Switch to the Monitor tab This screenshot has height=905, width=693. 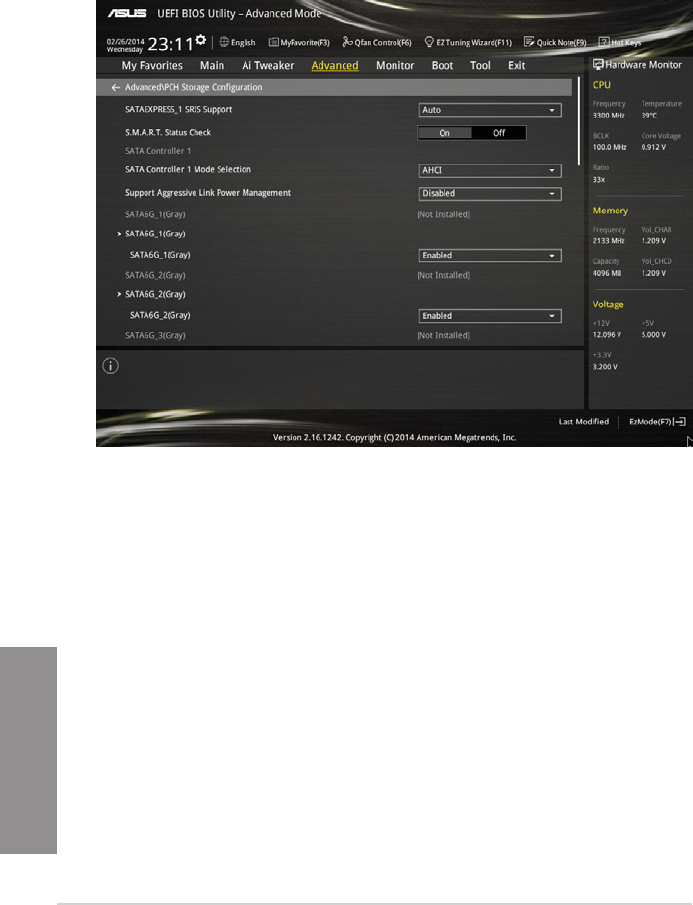[395, 66]
